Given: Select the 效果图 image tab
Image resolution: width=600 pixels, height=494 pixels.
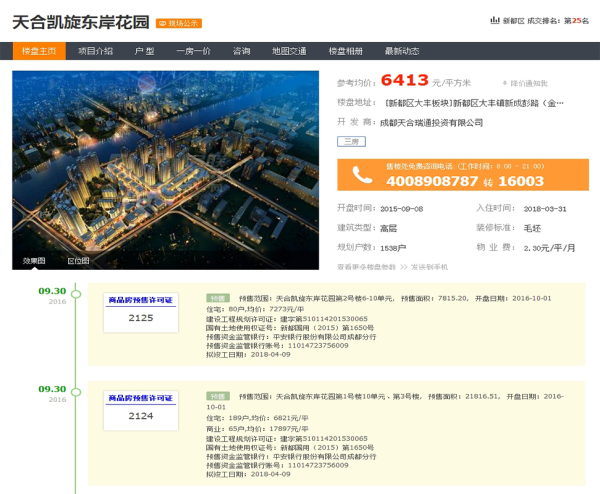Looking at the screenshot, I should (35, 261).
